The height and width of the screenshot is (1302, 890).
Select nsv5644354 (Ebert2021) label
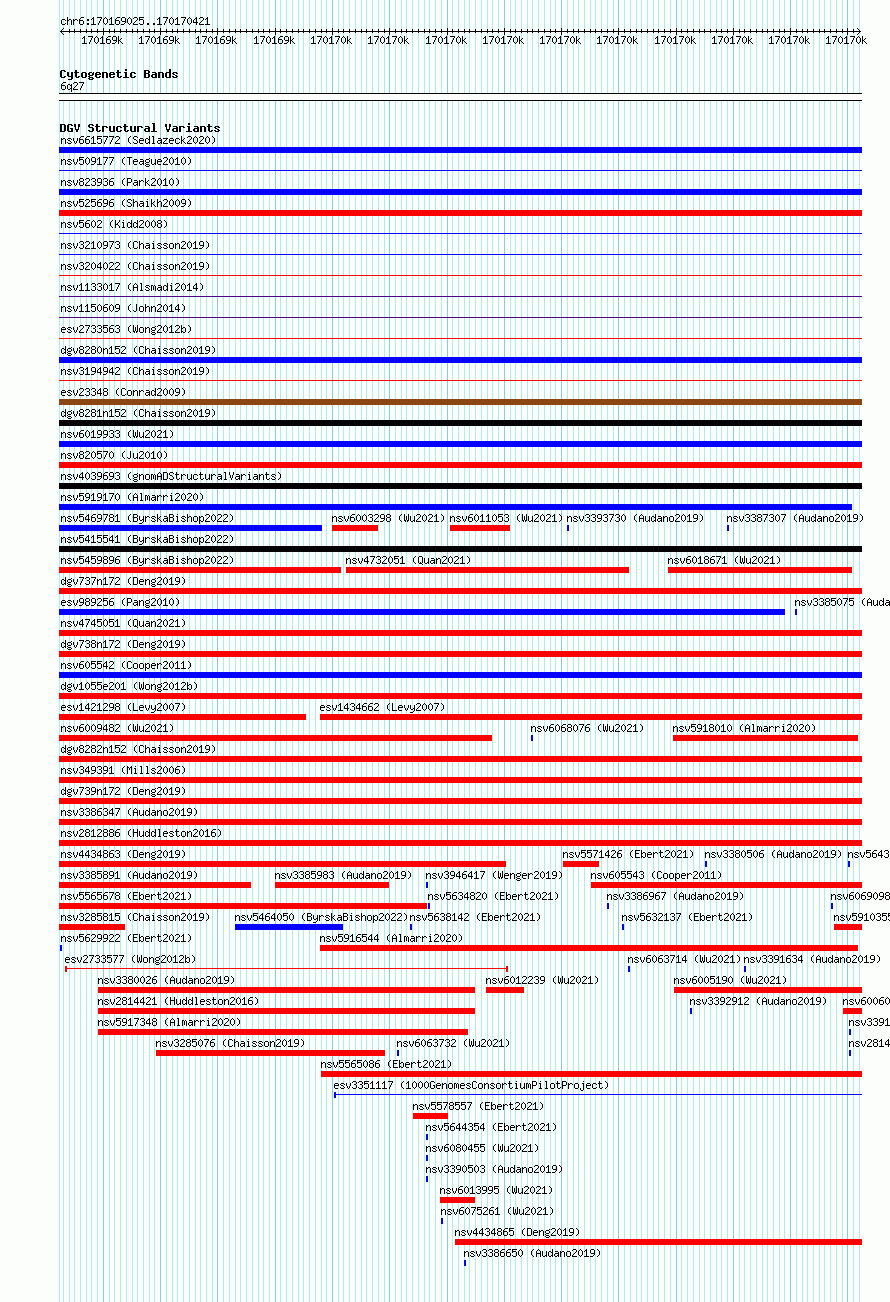(x=491, y=1127)
